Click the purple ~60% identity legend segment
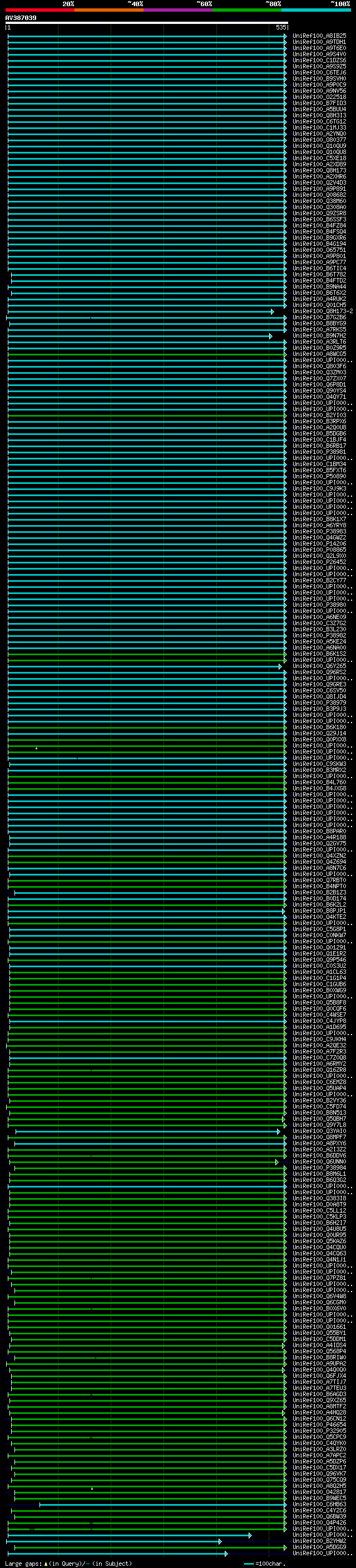Screen dimensions: 356x1568 pos(177,10)
